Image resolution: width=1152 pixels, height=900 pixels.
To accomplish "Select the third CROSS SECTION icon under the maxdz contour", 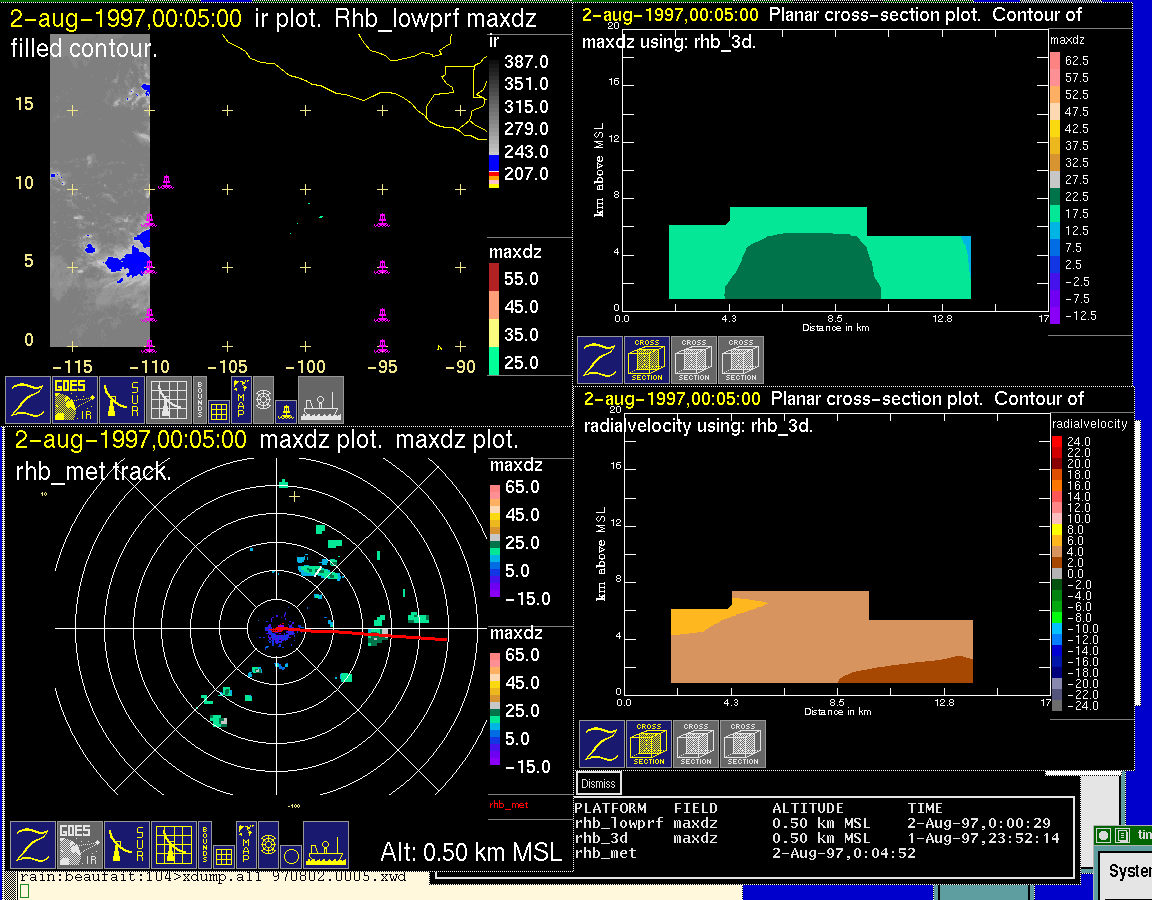I will pos(741,360).
